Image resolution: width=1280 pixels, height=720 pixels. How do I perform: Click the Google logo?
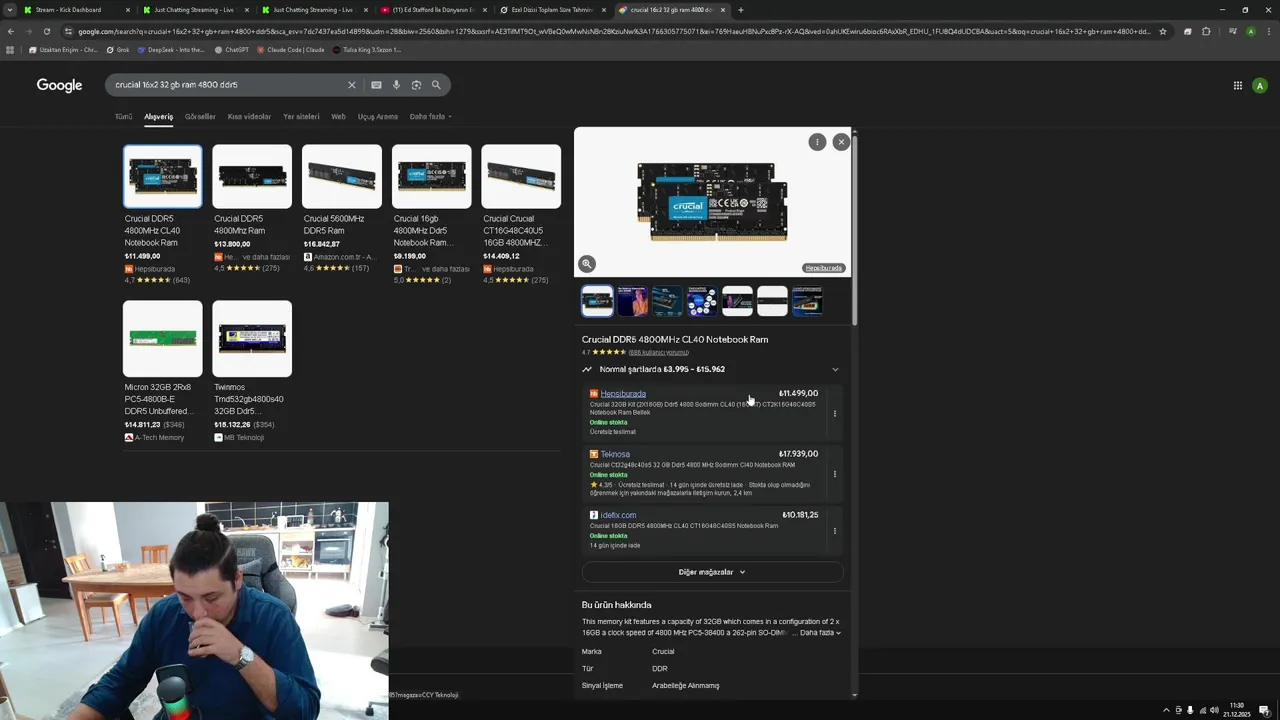click(60, 85)
